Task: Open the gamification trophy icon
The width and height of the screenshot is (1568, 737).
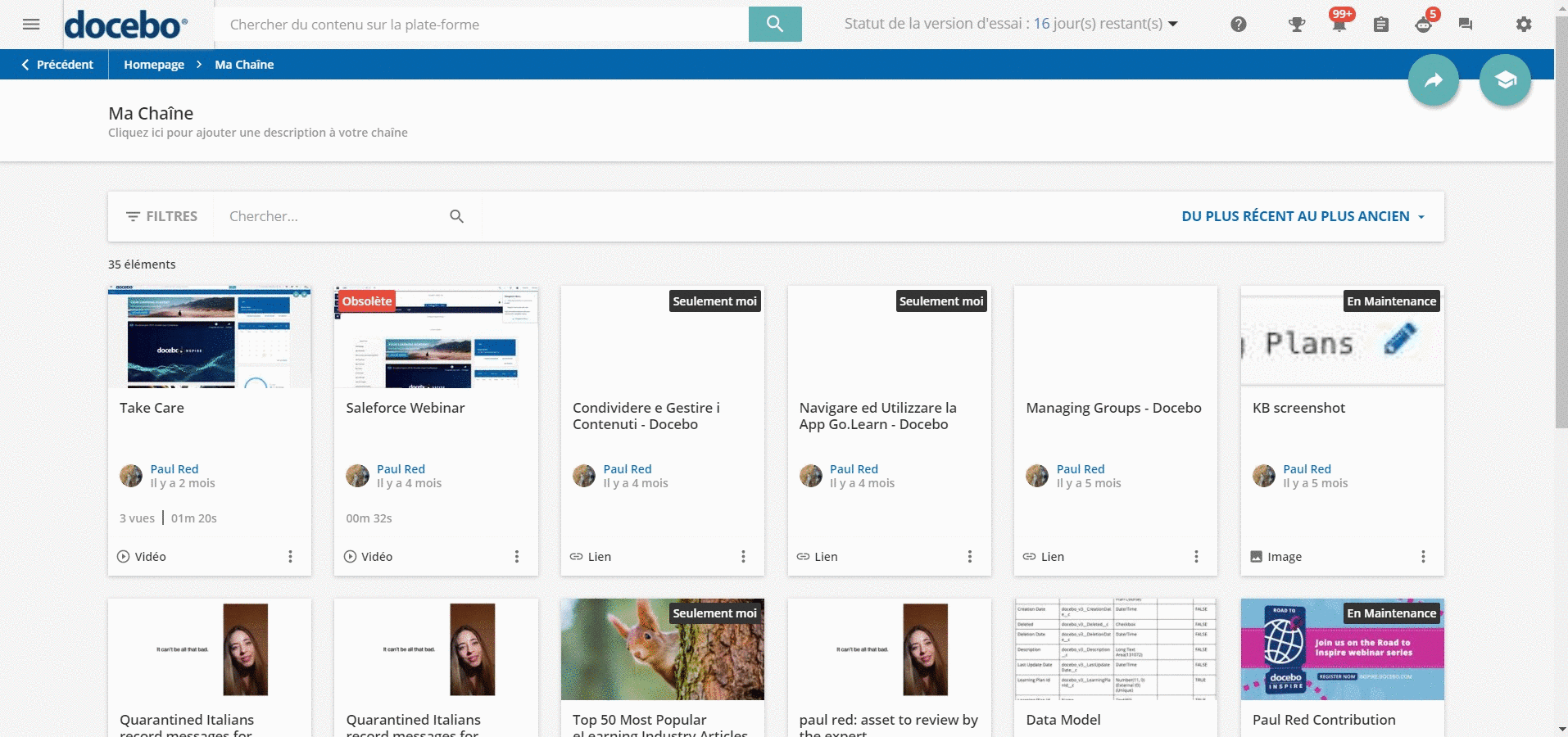Action: pos(1296,25)
